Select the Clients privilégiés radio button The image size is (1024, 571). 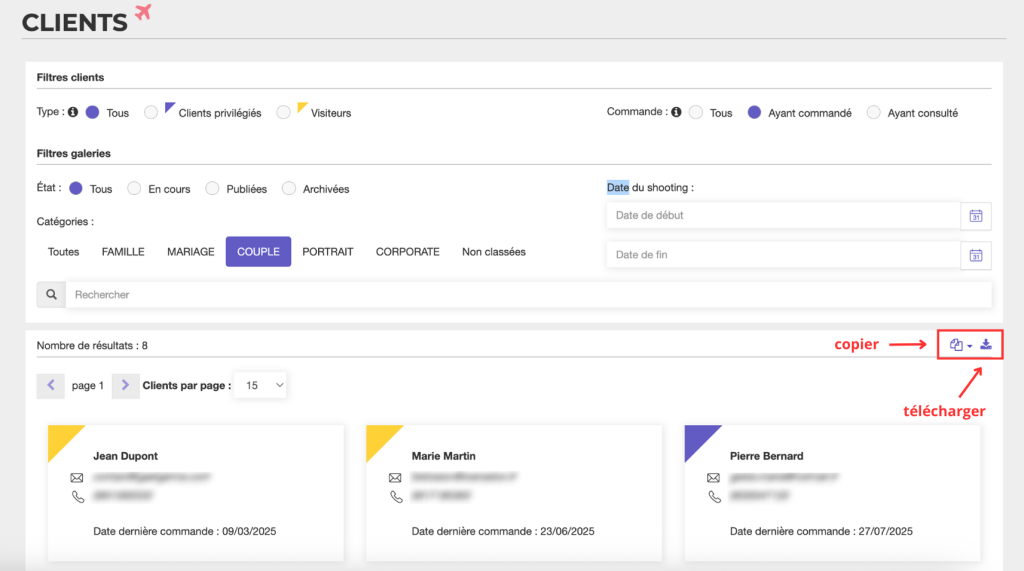coord(151,112)
